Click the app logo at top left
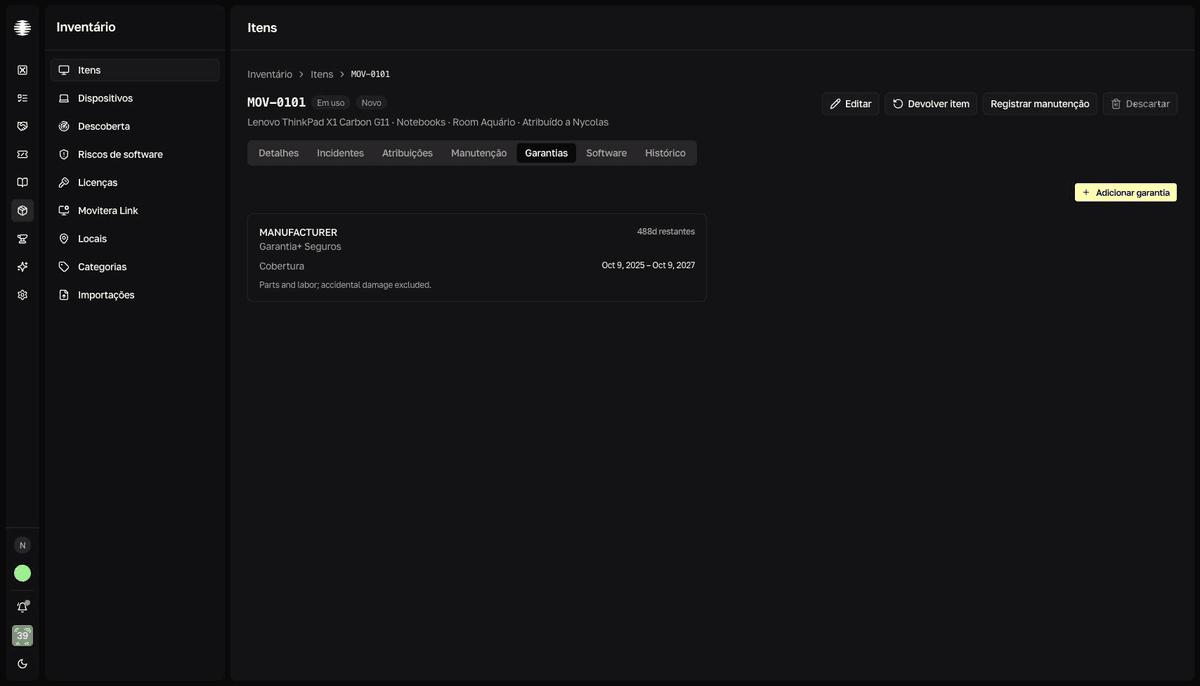 (22, 28)
